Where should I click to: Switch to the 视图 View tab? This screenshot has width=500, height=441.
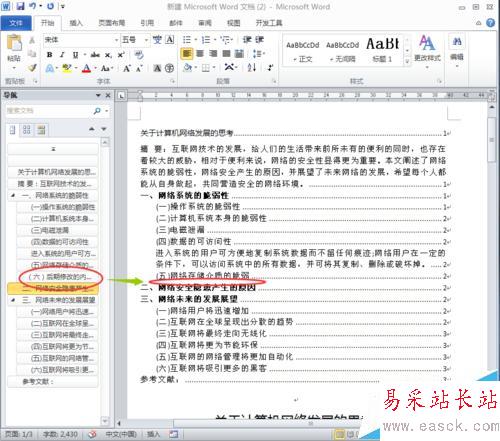tap(233, 23)
